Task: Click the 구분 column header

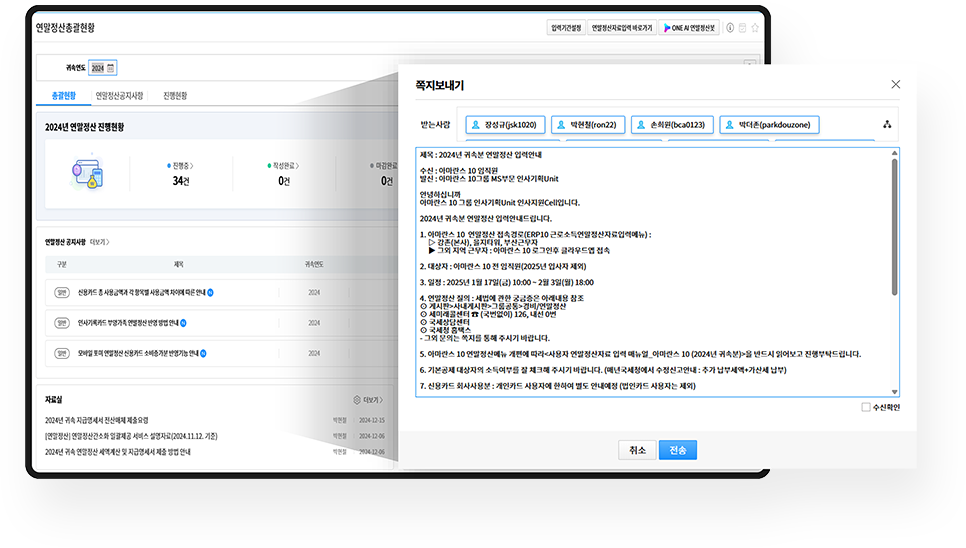Action: tap(62, 264)
